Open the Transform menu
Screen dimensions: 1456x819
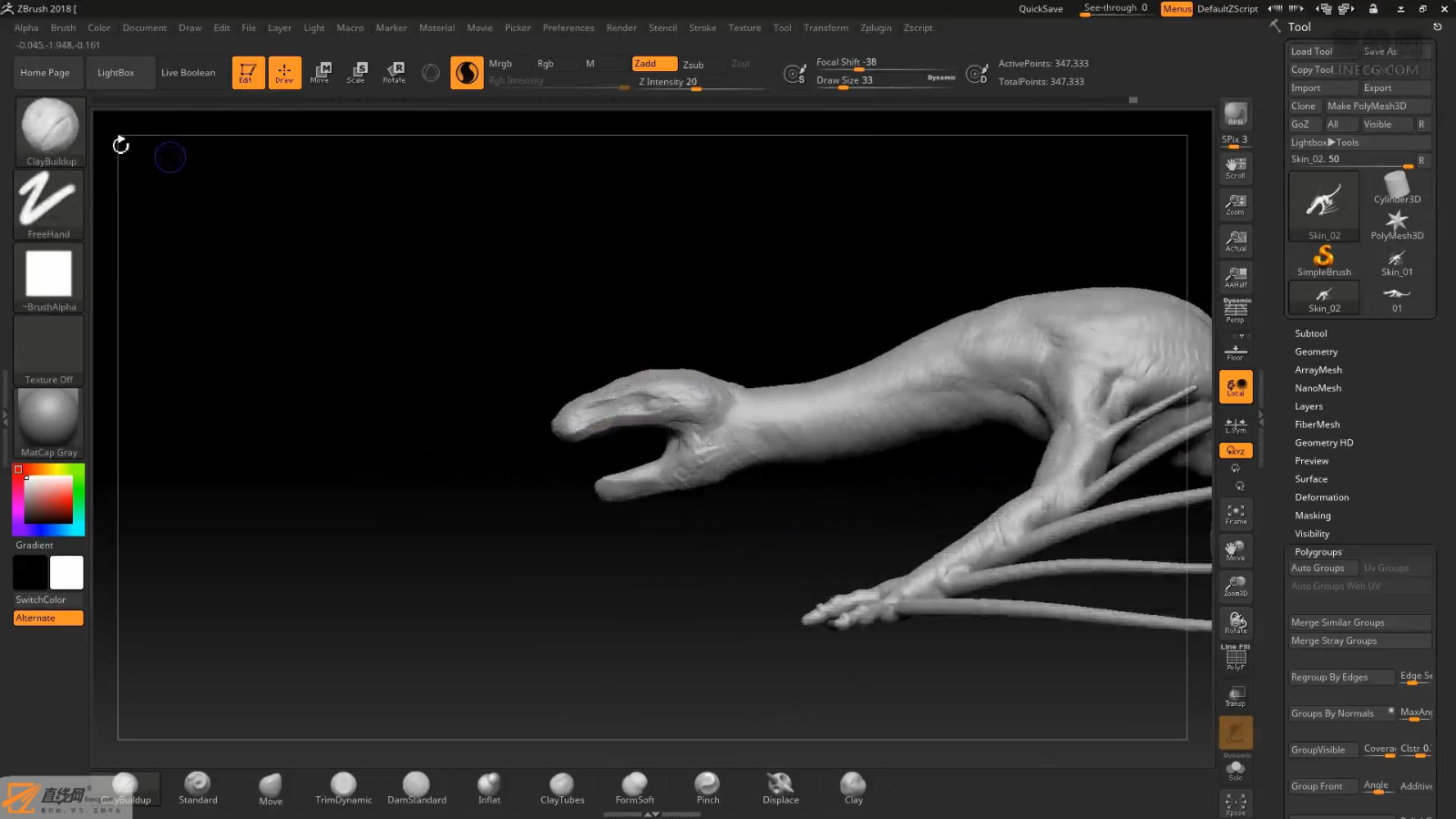(x=826, y=27)
